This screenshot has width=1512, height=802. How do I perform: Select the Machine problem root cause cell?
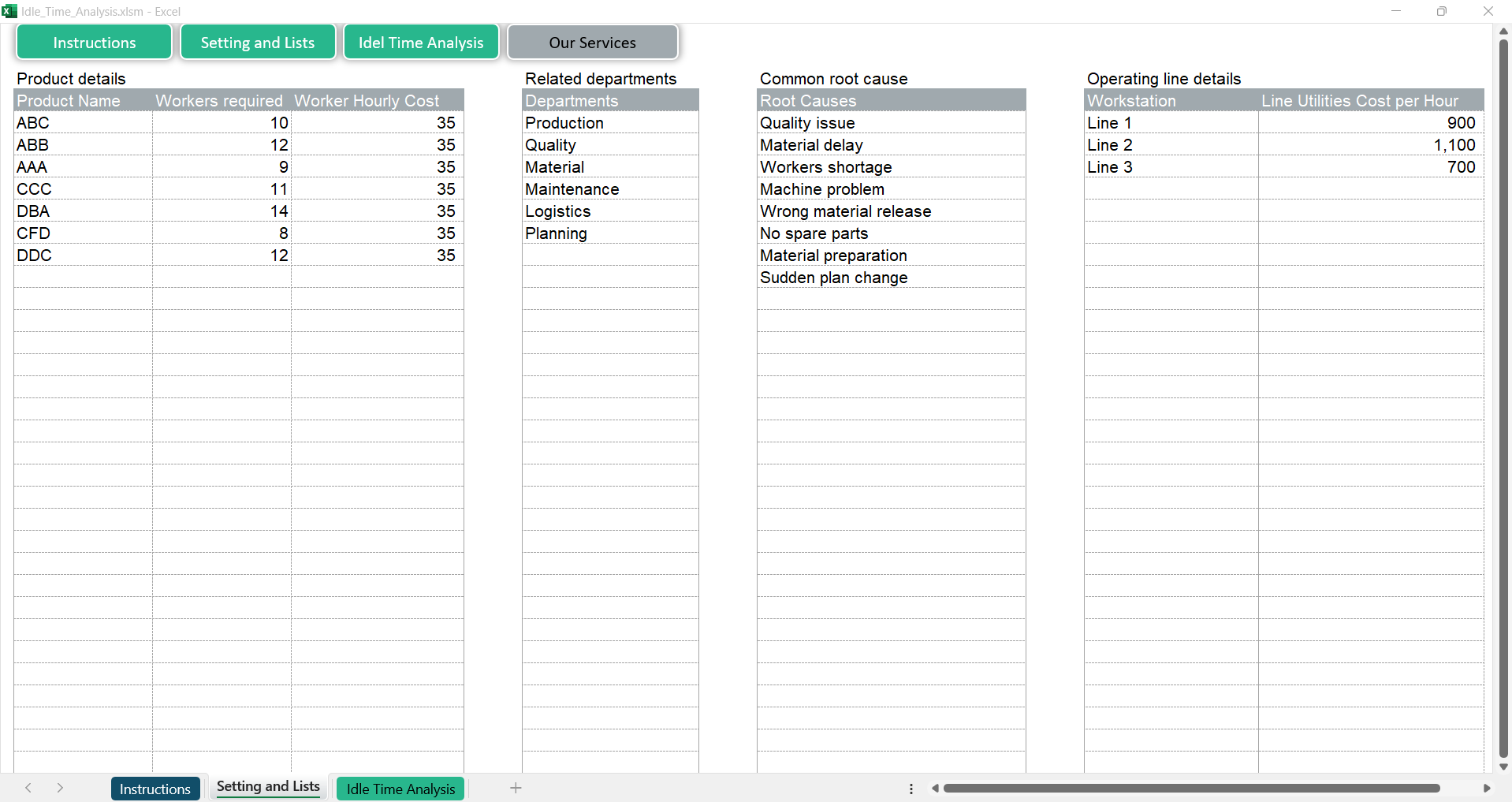point(890,189)
